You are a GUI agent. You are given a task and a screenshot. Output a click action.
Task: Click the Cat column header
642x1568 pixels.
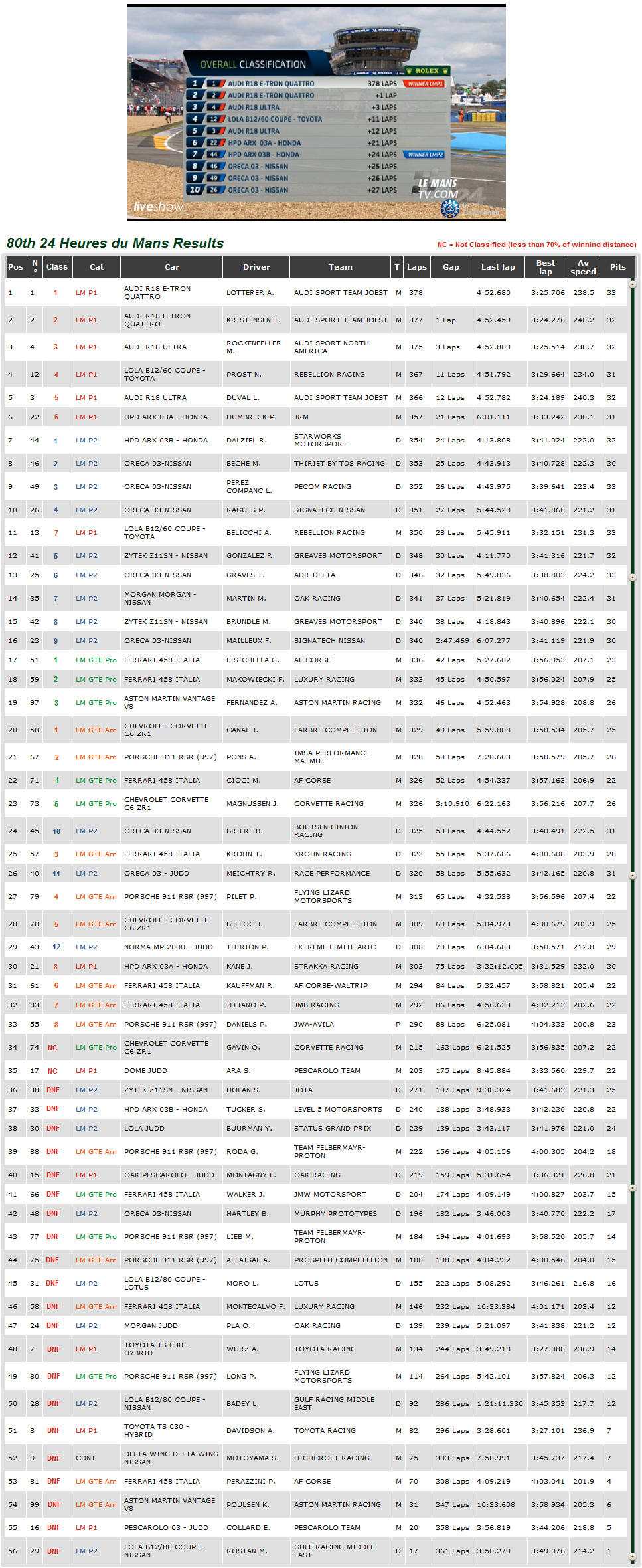96,267
